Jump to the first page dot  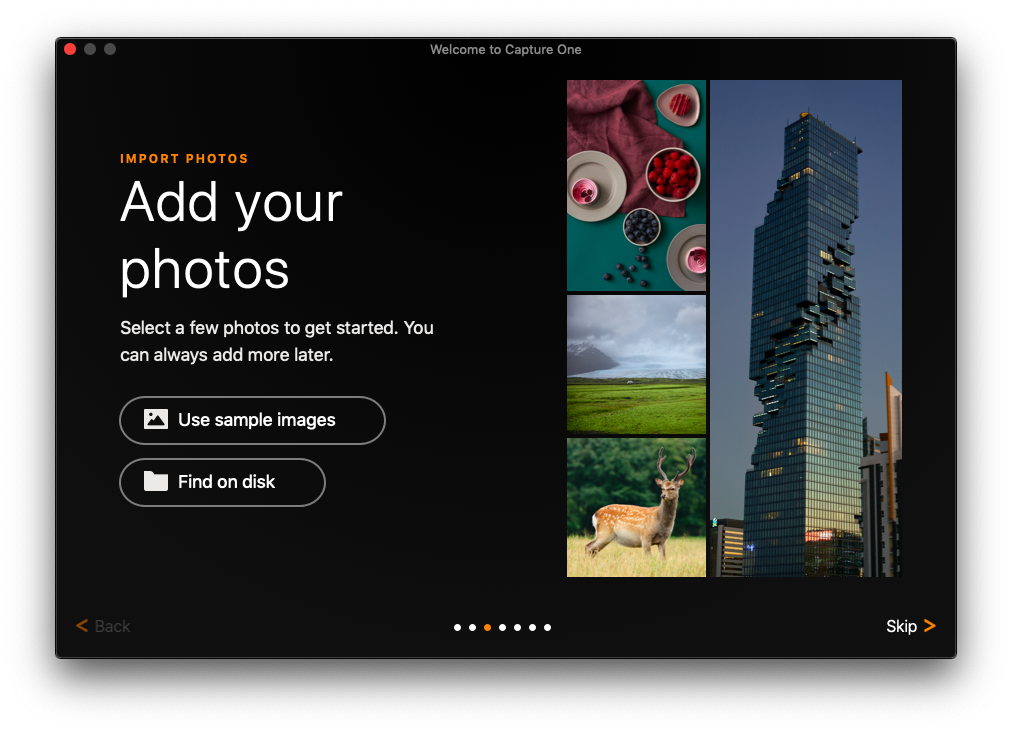click(458, 627)
